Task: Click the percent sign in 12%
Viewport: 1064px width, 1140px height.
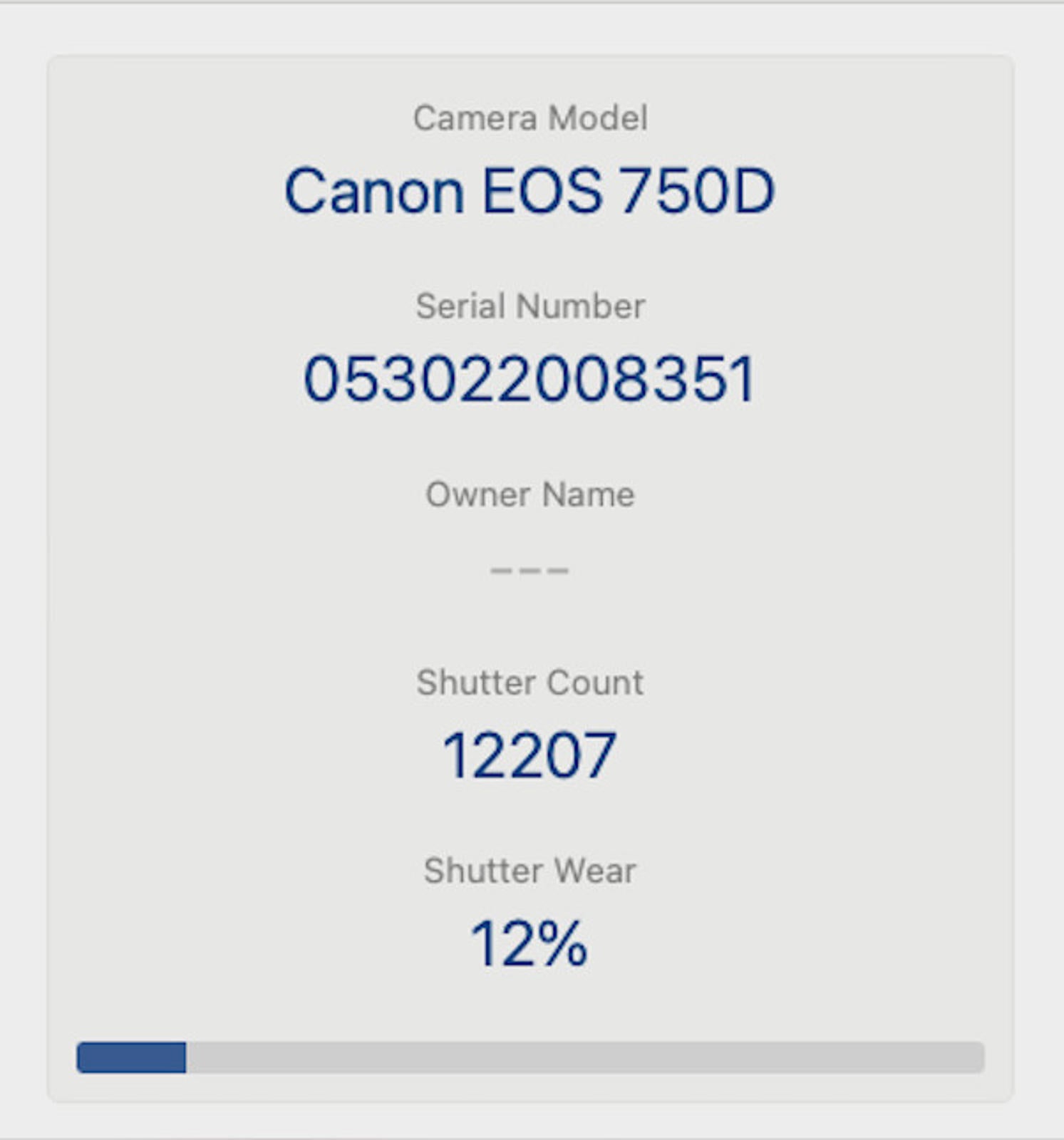Action: (x=563, y=944)
